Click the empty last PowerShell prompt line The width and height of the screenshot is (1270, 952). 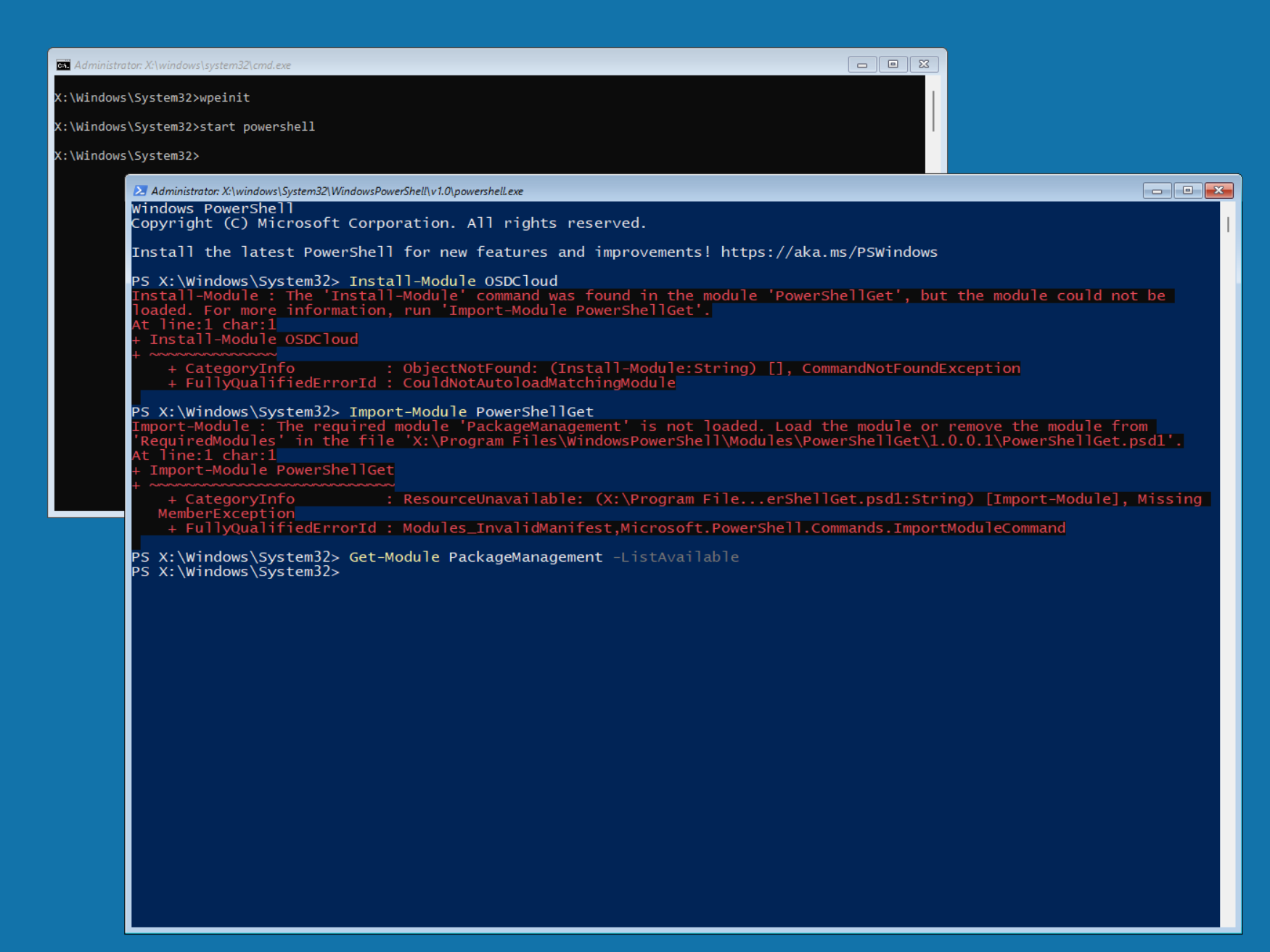pyautogui.click(x=435, y=572)
